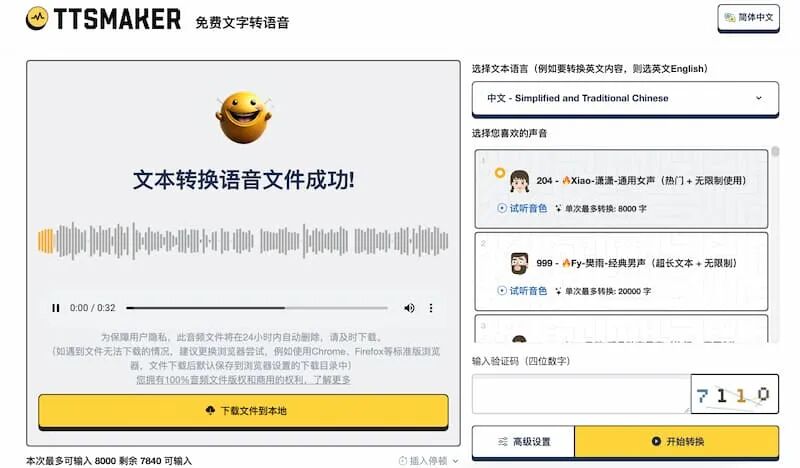Preview voice 试听音色 for 999 Fy-樊雨
Viewport: 800px width, 468px height.
pyautogui.click(x=522, y=291)
